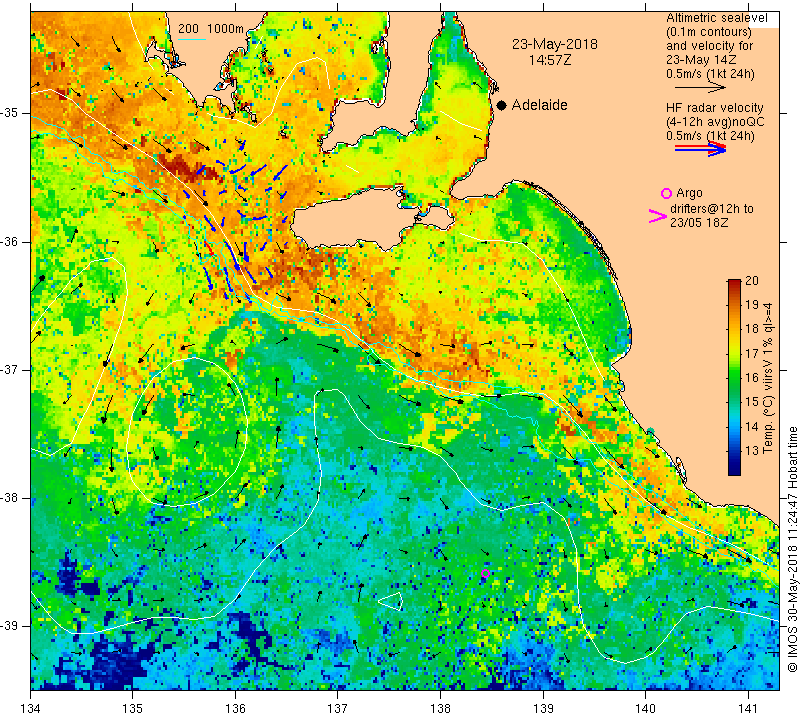
Task: Click the '(4-12h avg)noQC' text
Action: tap(715, 122)
